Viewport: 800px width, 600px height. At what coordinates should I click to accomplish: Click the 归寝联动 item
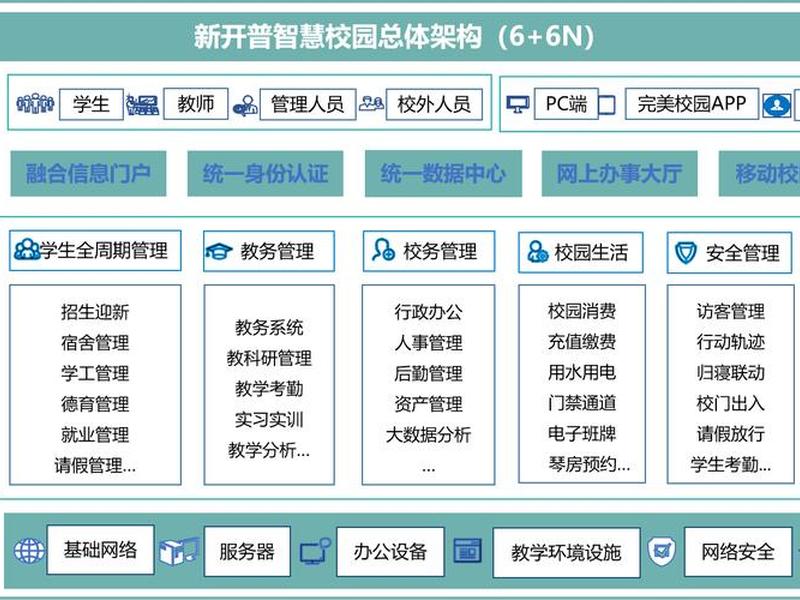pyautogui.click(x=731, y=373)
